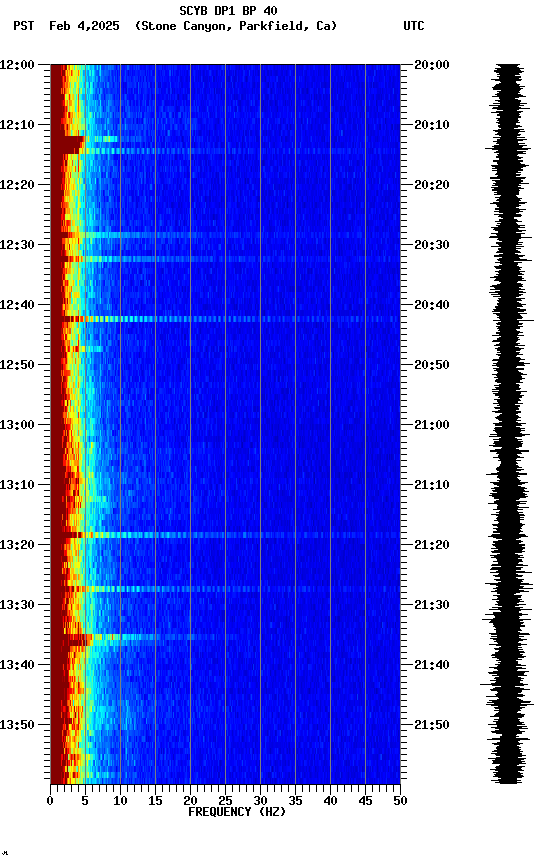
Task: Click the '(Stone Canyon, Parkfield, Ca)' location text
Action: [x=236, y=26]
